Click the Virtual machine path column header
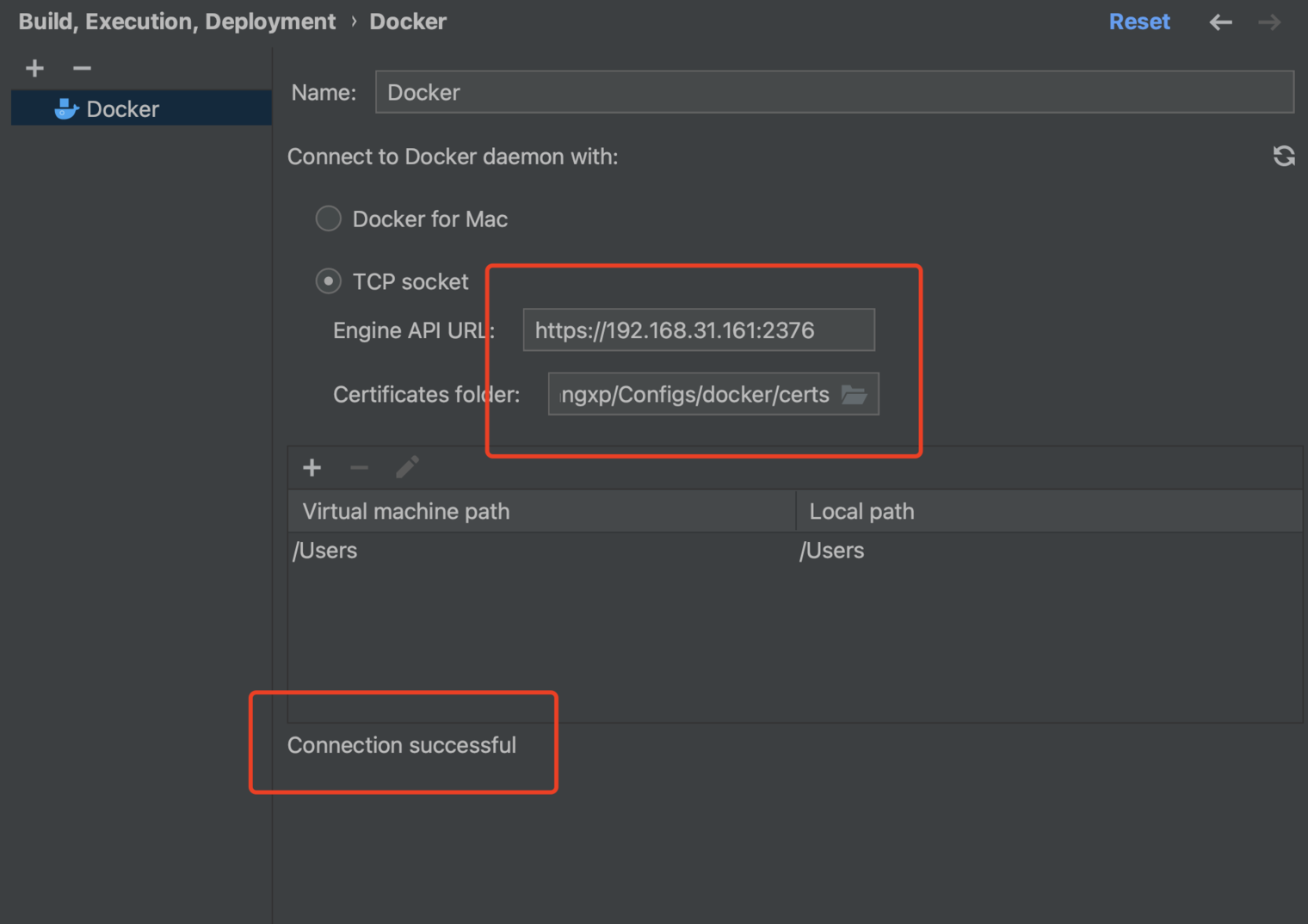Viewport: 1308px width, 924px height. (542, 511)
